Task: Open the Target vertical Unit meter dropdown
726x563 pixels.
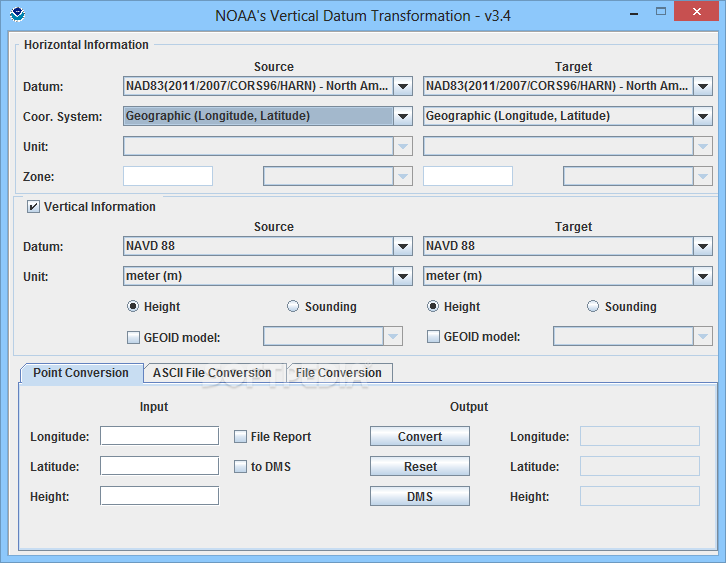Action: coord(568,276)
